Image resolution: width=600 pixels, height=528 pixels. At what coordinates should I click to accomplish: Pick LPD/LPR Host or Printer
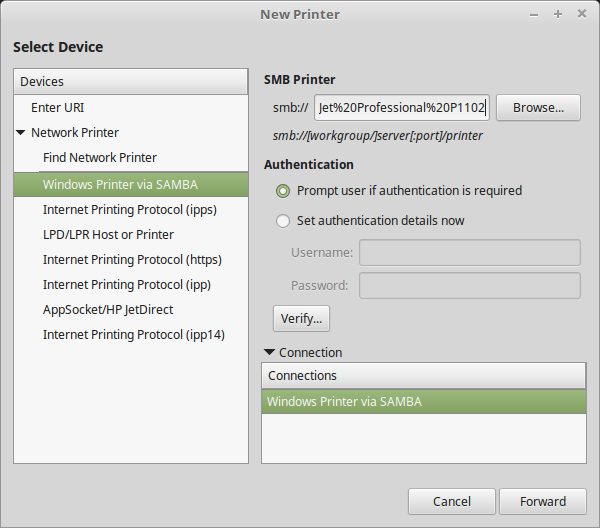pos(108,235)
